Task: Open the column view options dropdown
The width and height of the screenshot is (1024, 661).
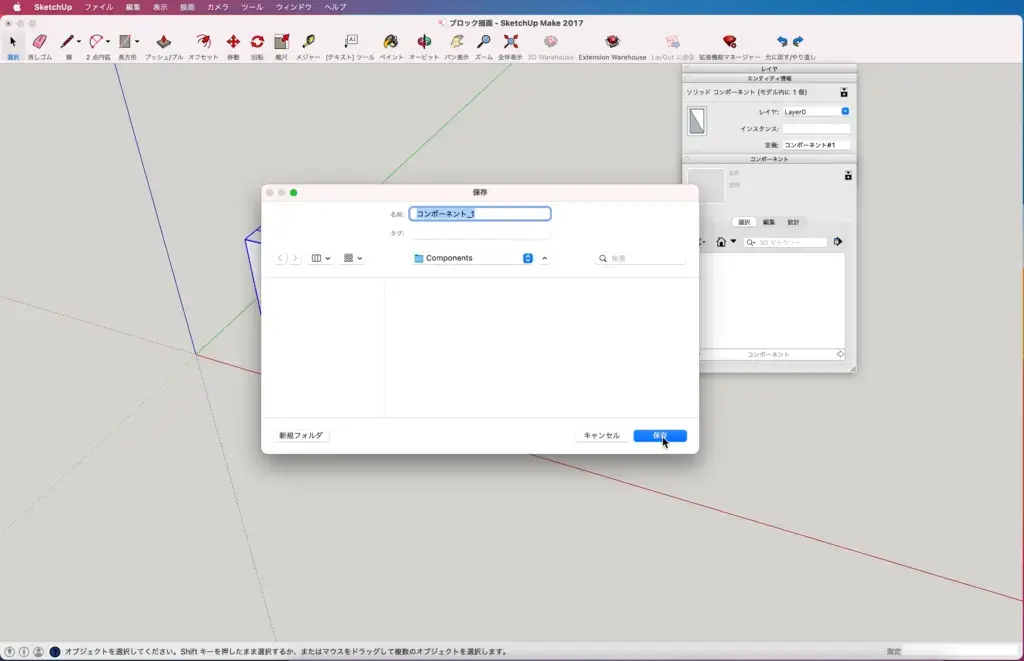Action: tap(320, 258)
